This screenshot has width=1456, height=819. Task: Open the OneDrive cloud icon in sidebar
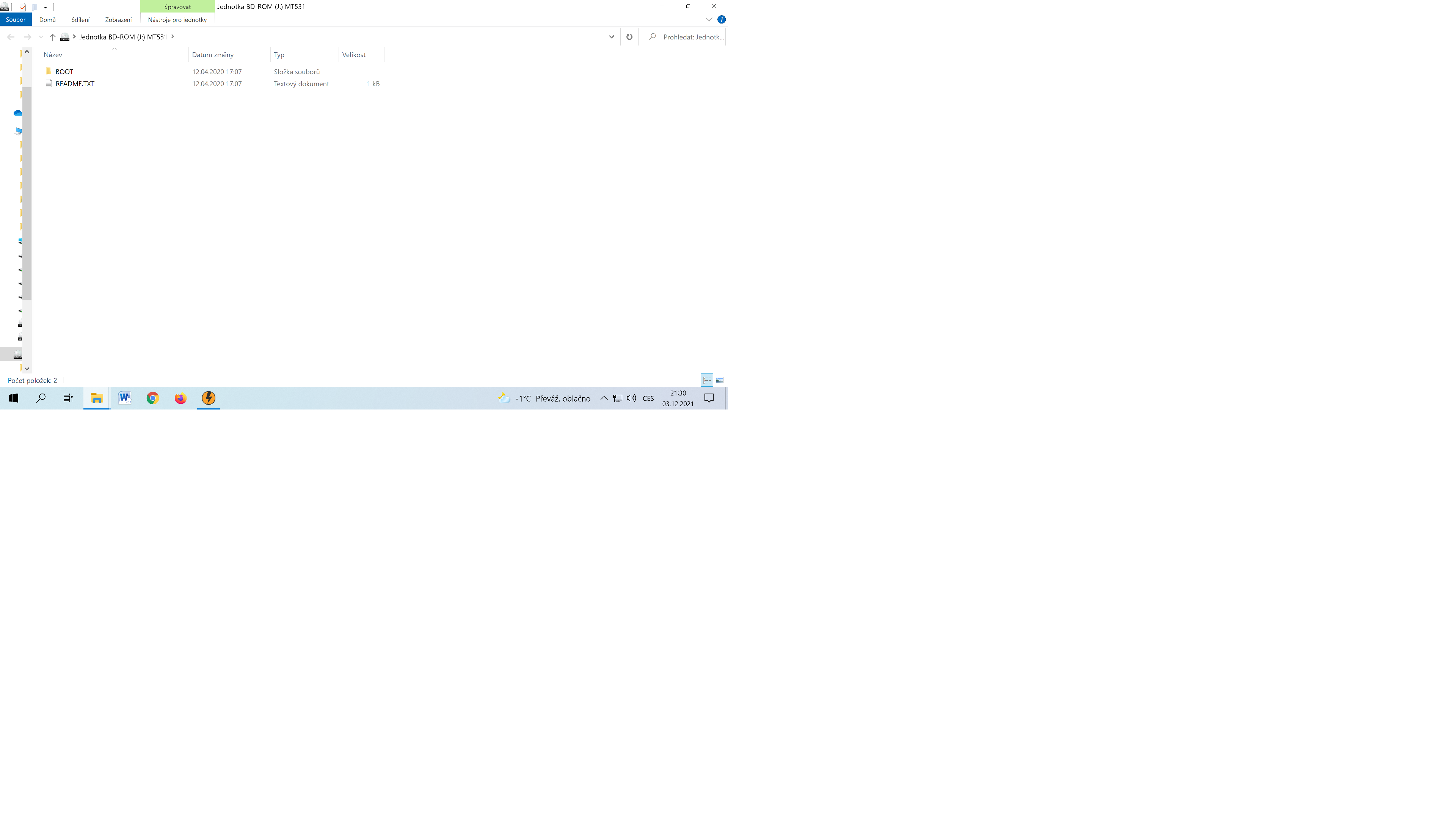point(17,113)
